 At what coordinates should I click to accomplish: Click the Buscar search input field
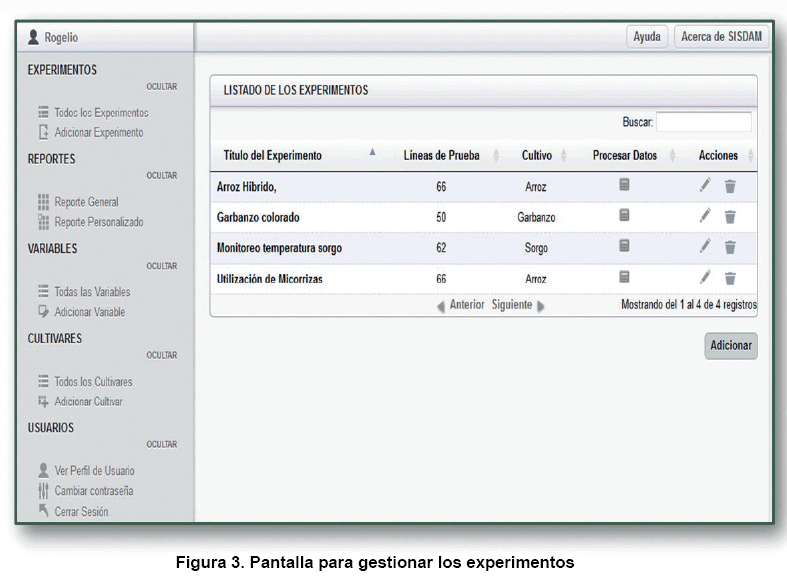click(703, 122)
